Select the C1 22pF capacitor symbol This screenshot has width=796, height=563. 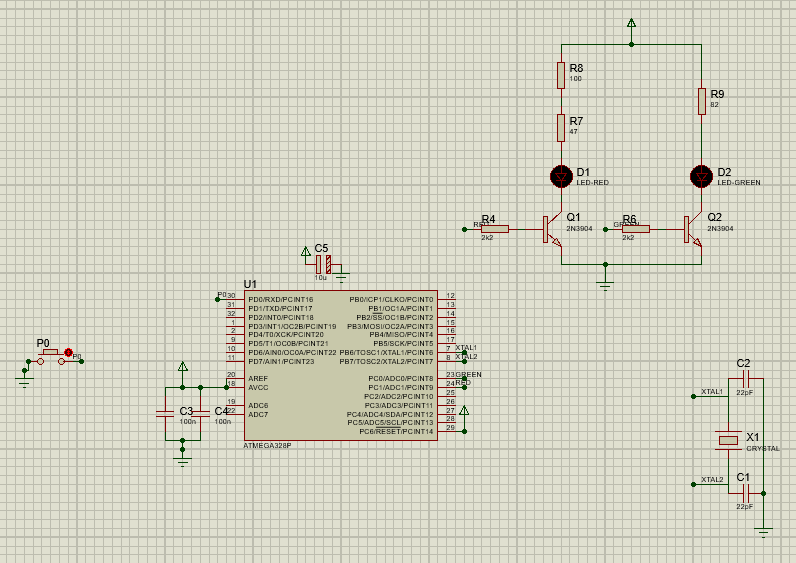pyautogui.click(x=746, y=493)
